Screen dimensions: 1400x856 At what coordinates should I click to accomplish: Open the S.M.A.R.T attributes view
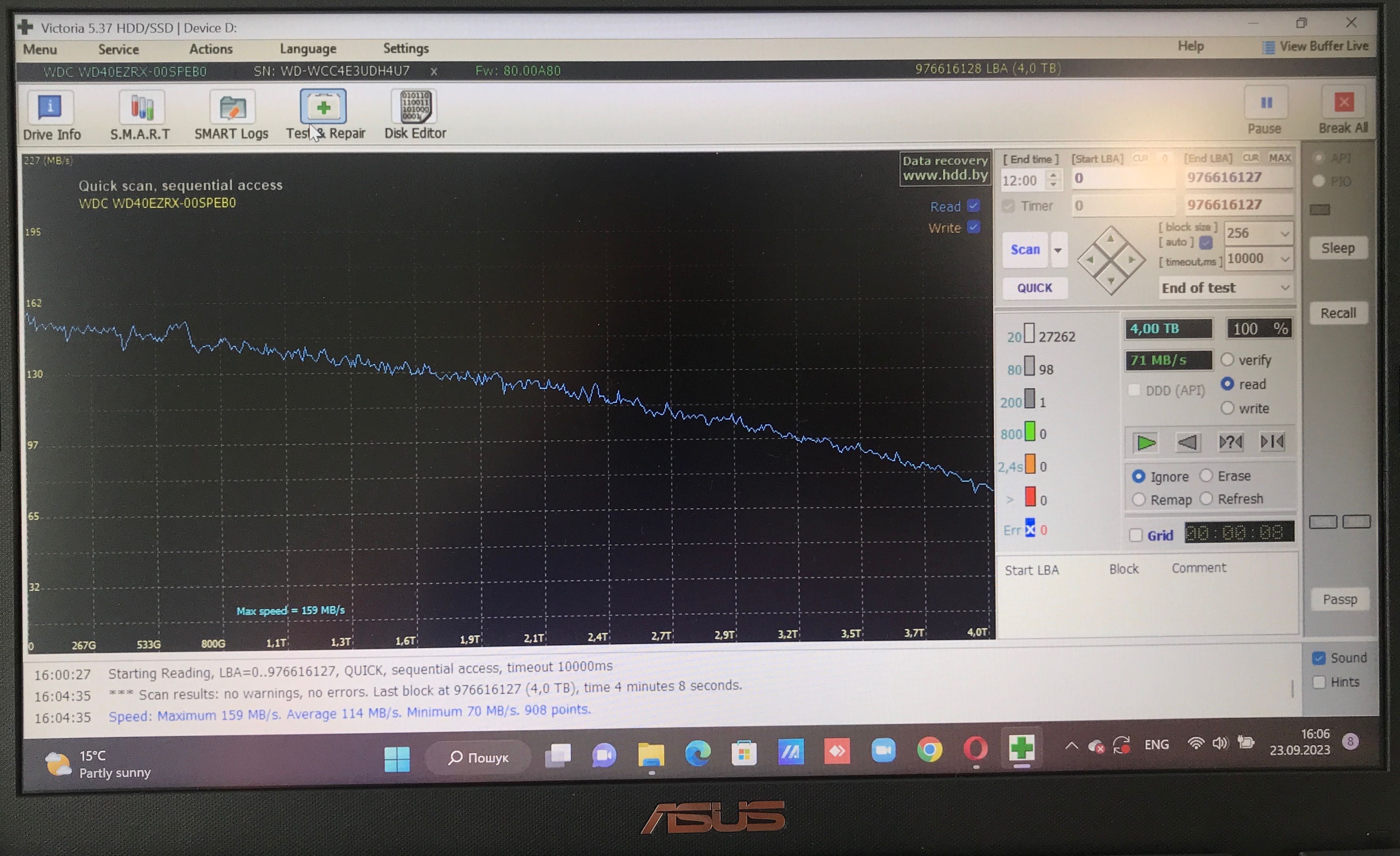pos(140,116)
